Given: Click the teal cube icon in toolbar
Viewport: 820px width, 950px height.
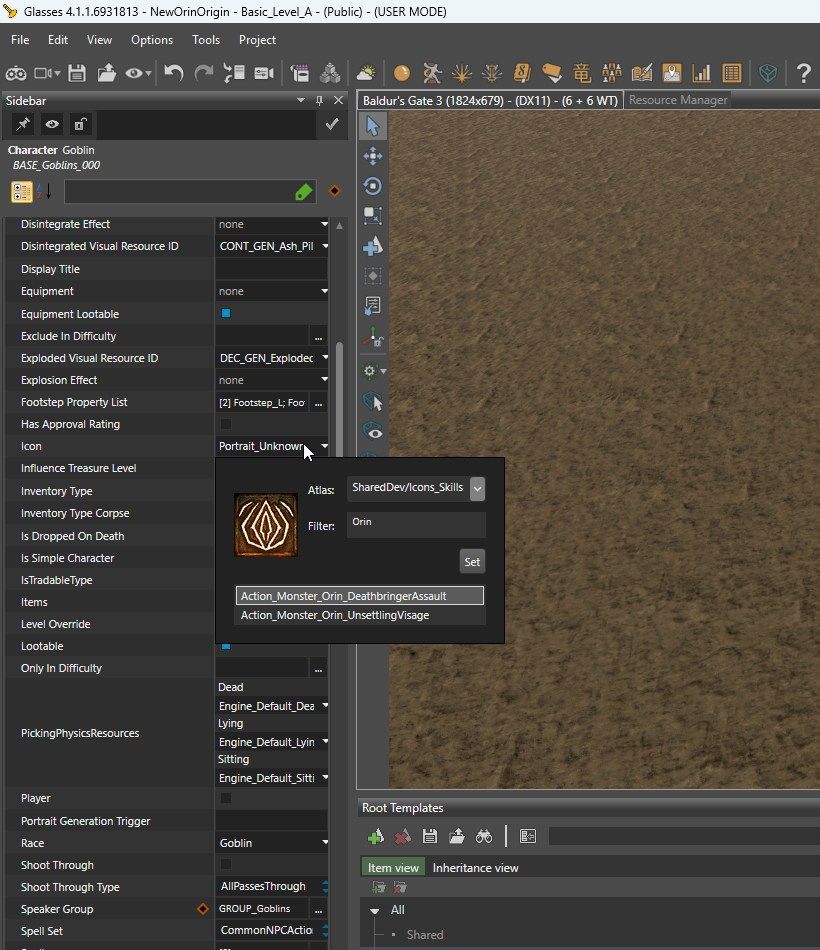Looking at the screenshot, I should coord(768,73).
